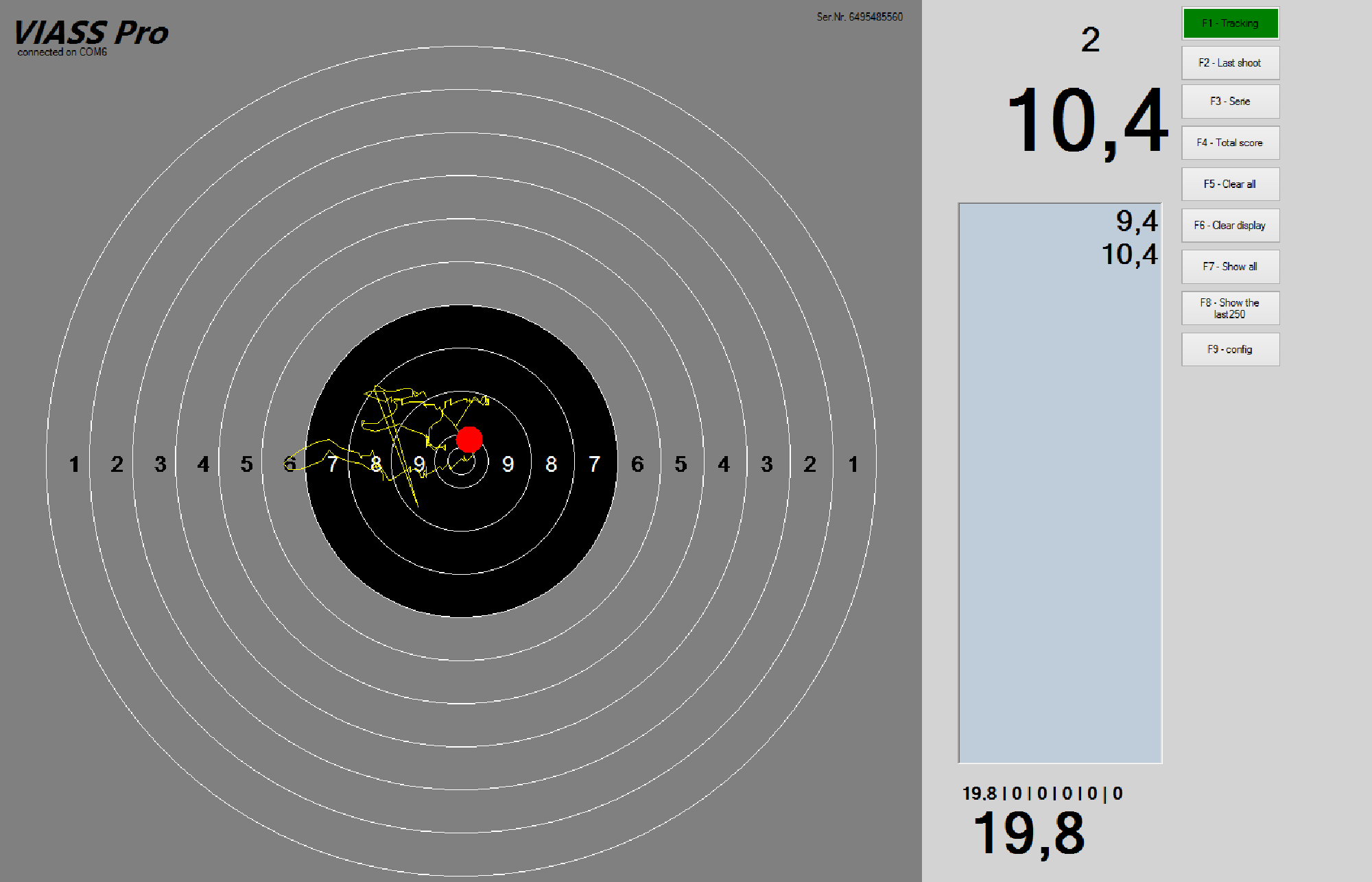
Task: Select the 10,4 entry in shot list
Action: [1129, 254]
